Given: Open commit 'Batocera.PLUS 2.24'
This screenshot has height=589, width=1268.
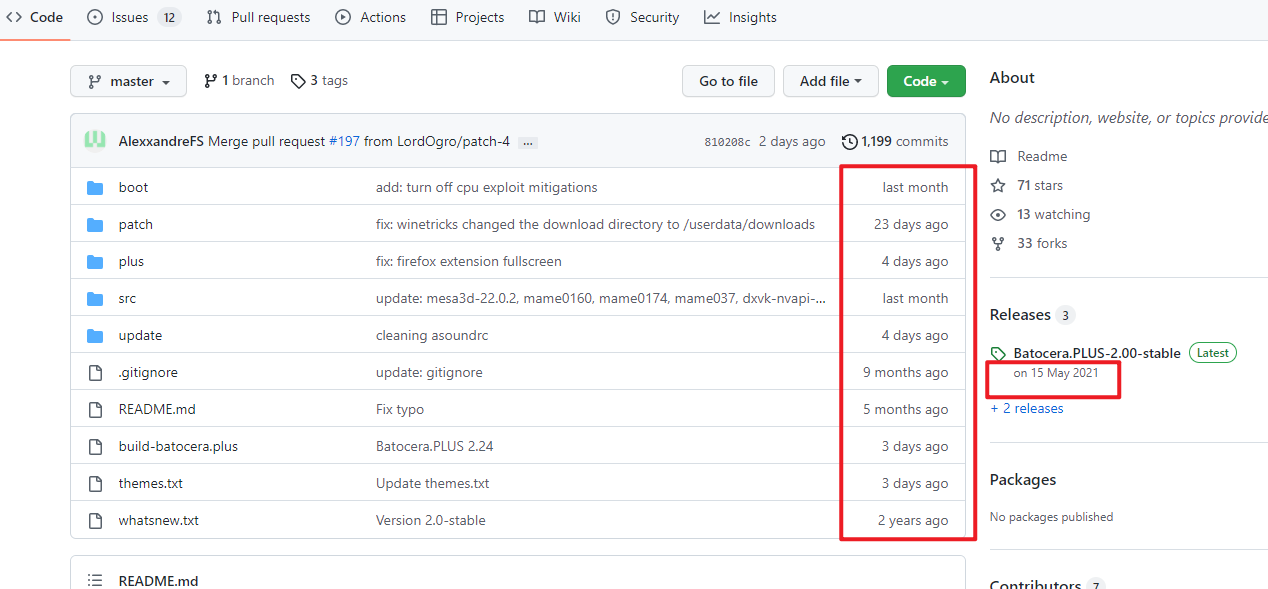Looking at the screenshot, I should click(x=434, y=446).
